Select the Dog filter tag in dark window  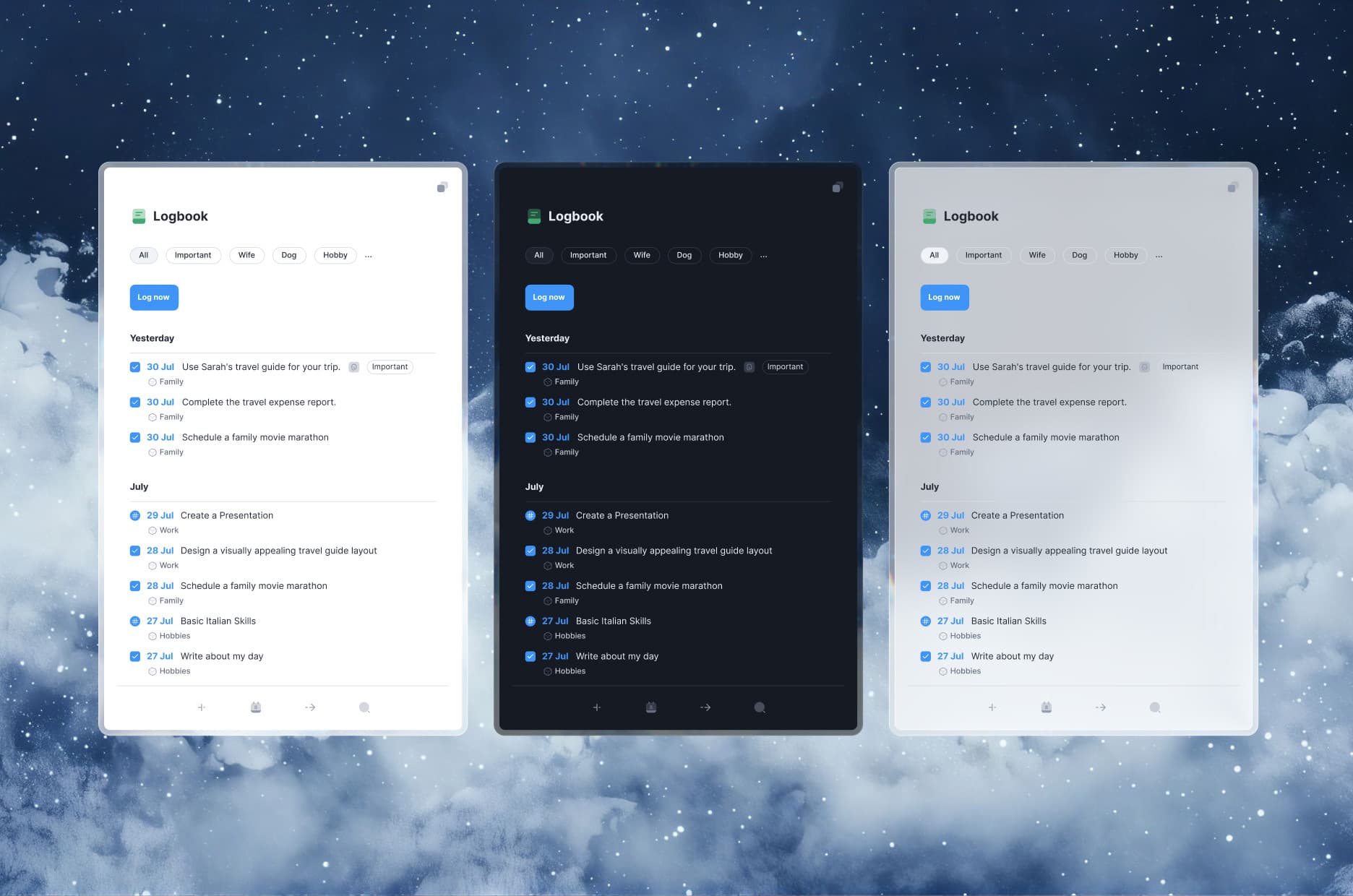684,255
